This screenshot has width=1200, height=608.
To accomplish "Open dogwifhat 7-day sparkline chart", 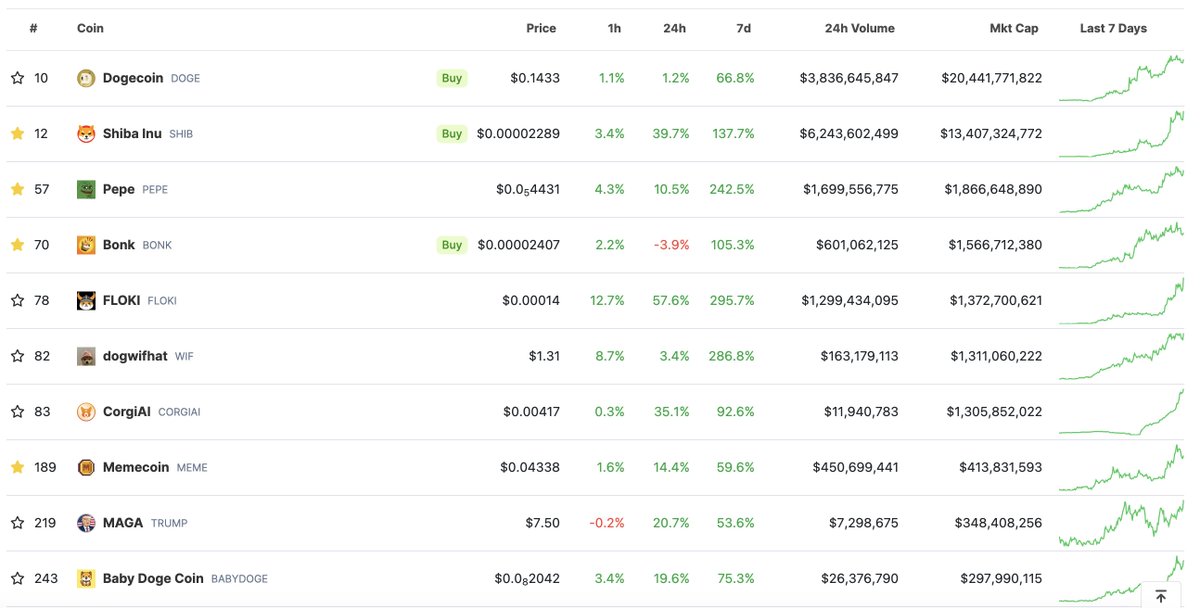I will coord(1121,356).
